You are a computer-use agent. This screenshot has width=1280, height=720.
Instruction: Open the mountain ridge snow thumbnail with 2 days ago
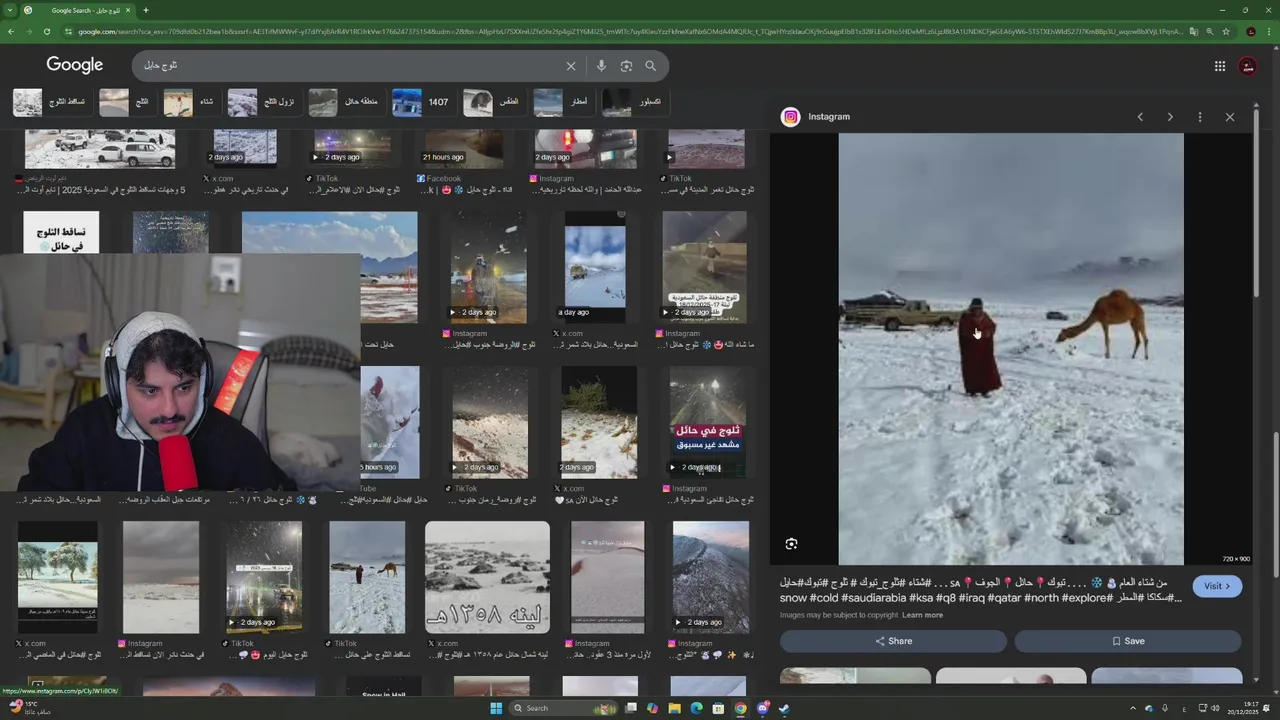tap(711, 577)
